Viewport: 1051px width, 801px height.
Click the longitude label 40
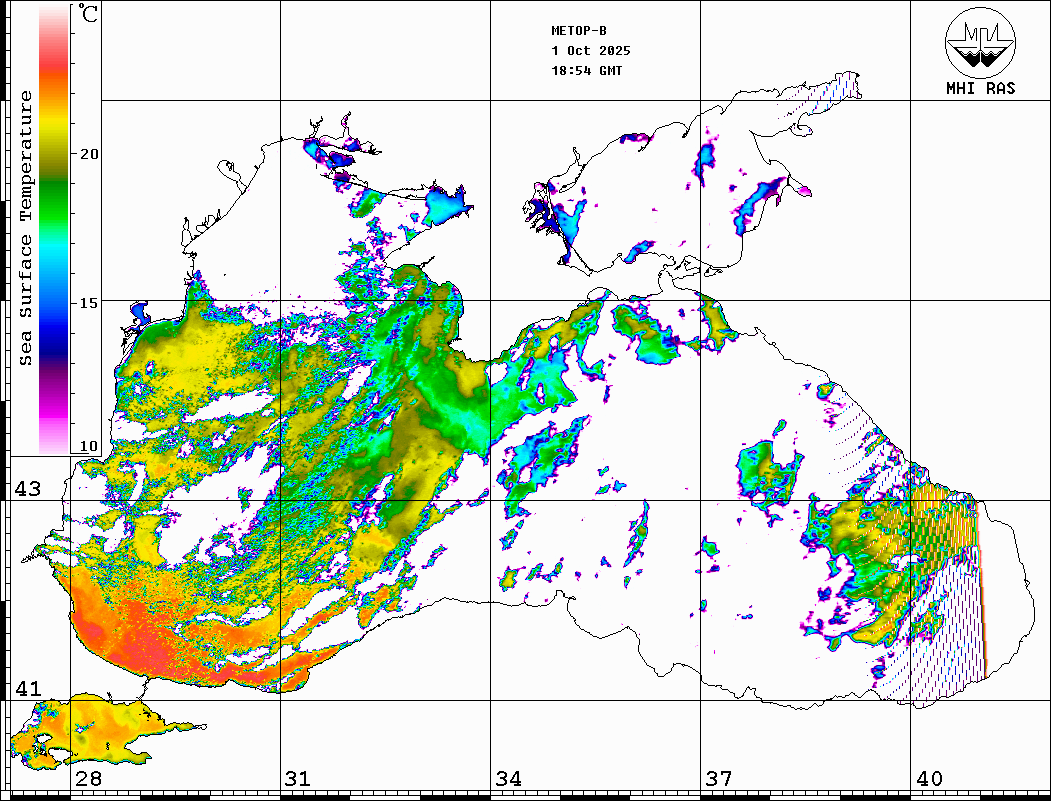coord(929,779)
